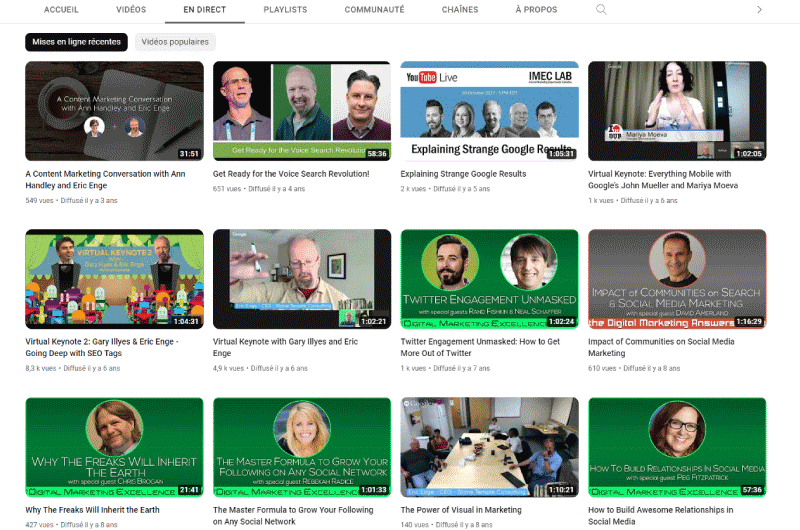This screenshot has width=800, height=530.
Task: Open the PLAYLISTS tab
Action: pyautogui.click(x=285, y=10)
